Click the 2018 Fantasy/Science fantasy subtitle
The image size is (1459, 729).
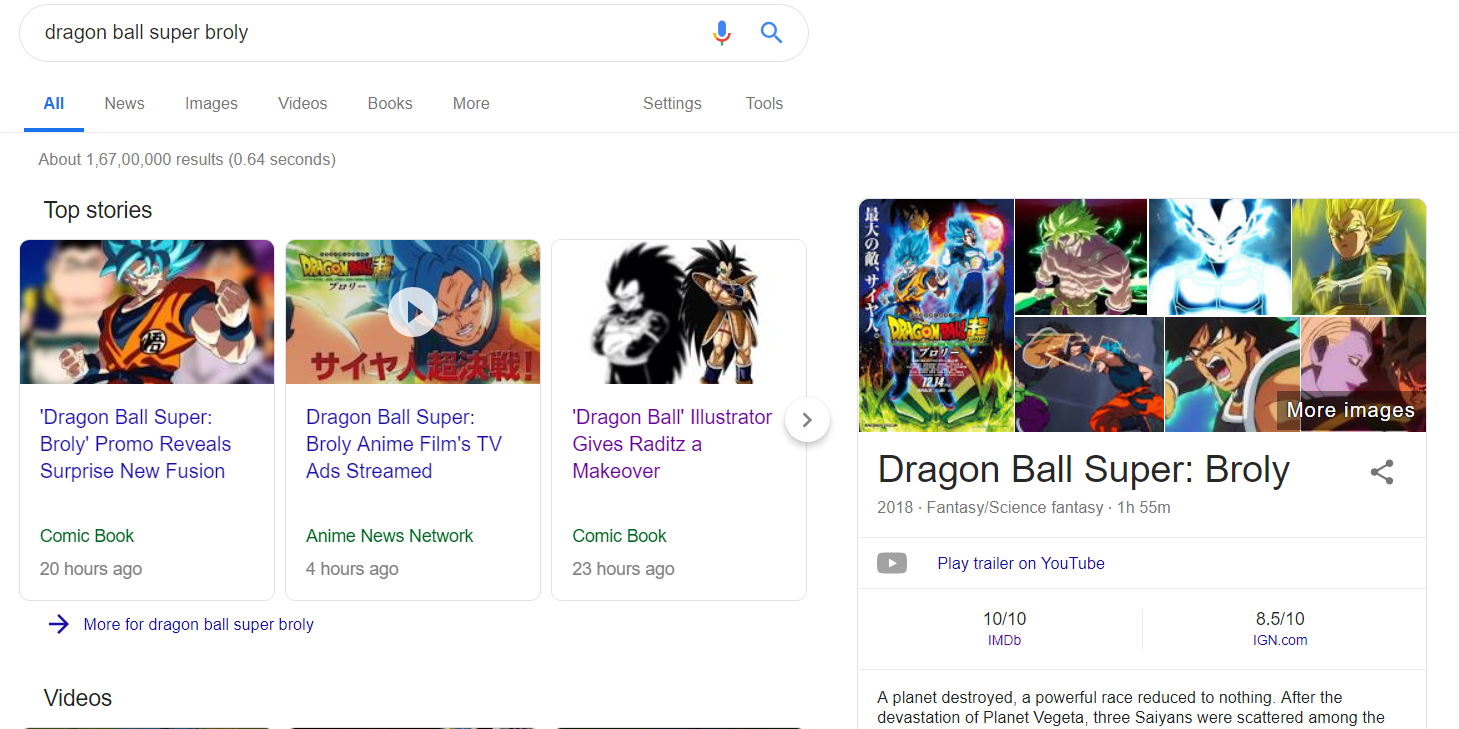tap(1024, 507)
